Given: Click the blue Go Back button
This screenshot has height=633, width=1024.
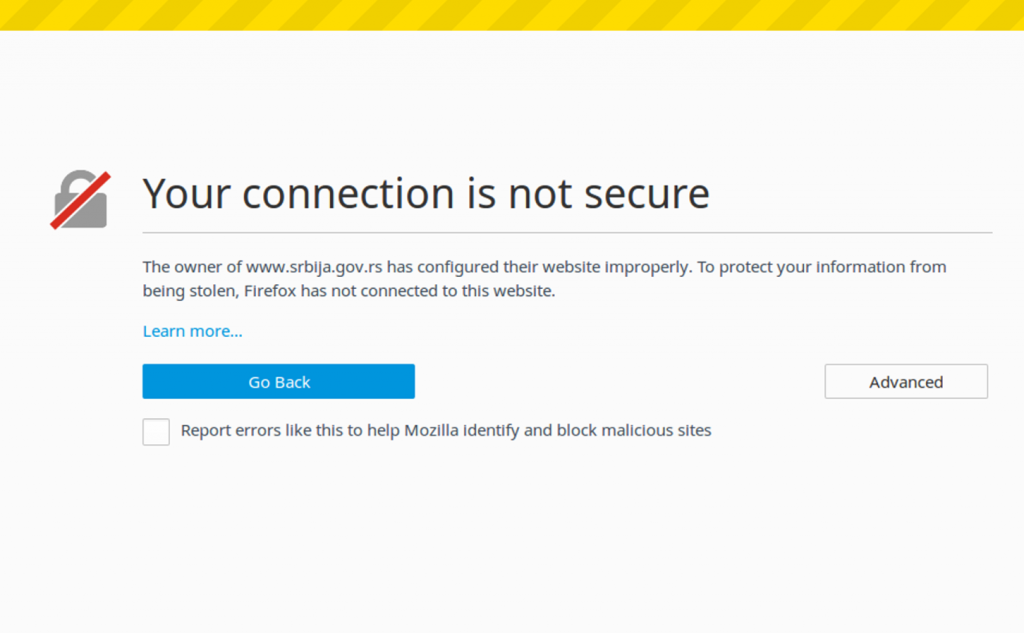Looking at the screenshot, I should click(279, 381).
